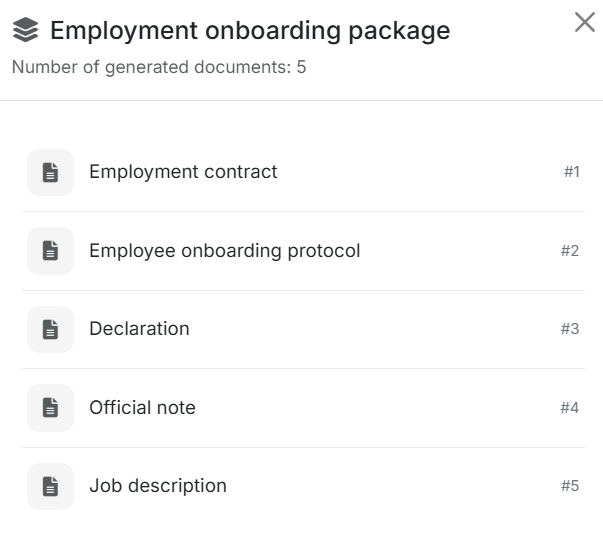The height and width of the screenshot is (542, 603).
Task: Close the Employment onboarding package panel
Action: click(585, 23)
